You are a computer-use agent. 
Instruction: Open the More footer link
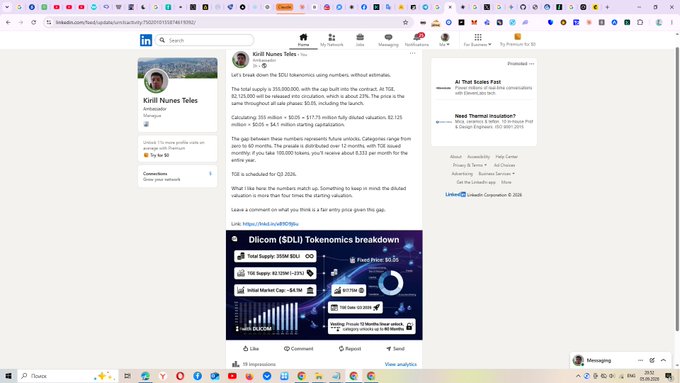pyautogui.click(x=506, y=182)
